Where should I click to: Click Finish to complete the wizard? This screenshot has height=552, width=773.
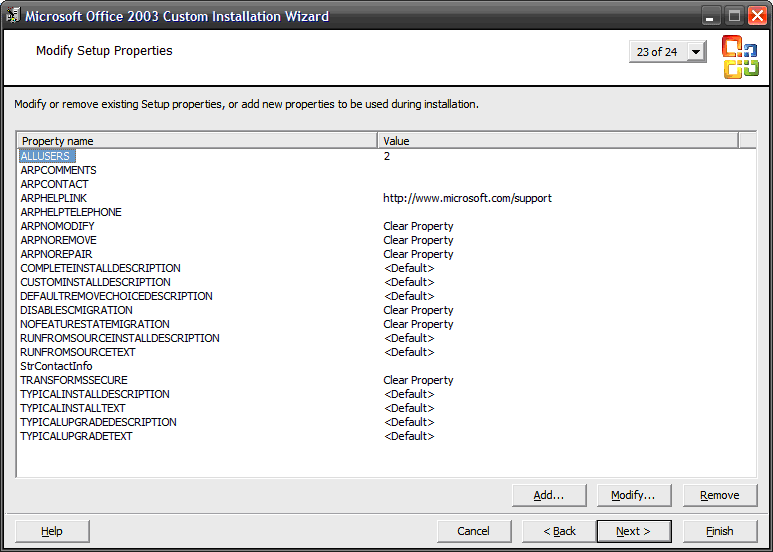(719, 531)
